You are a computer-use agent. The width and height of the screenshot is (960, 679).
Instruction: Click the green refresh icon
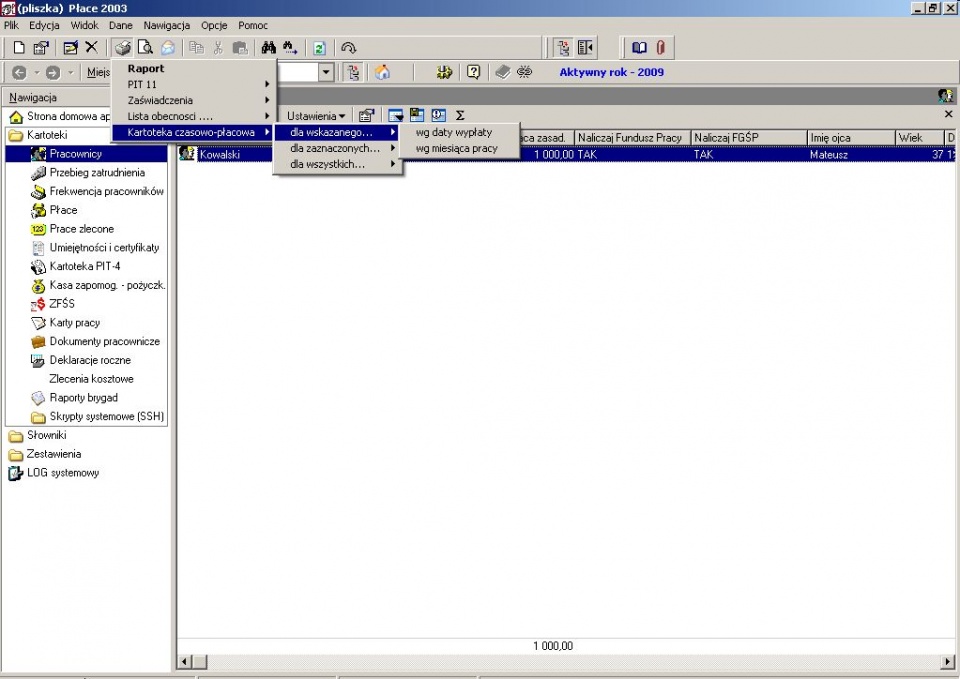pyautogui.click(x=319, y=48)
